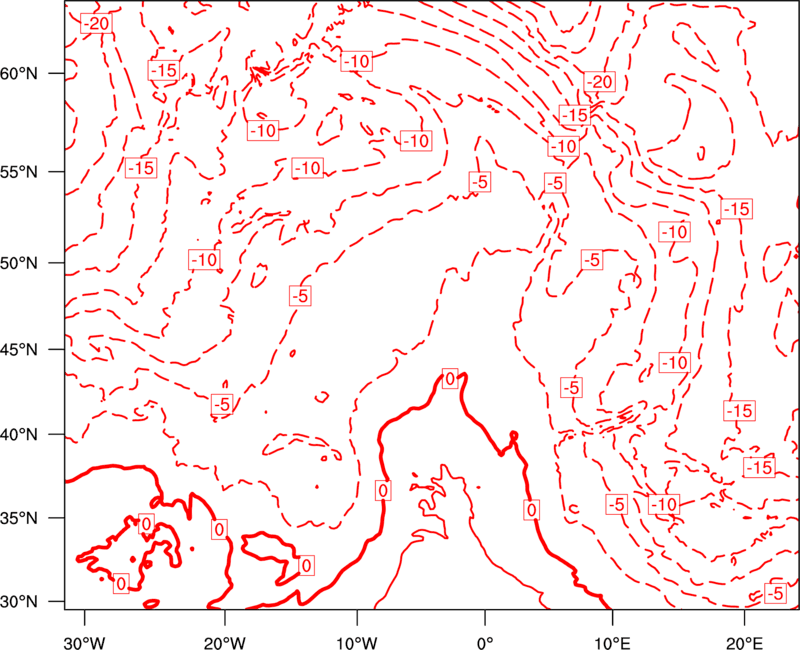The width and height of the screenshot is (800, 650).
Task: Click the 20°W longitude label
Action: [x=224, y=642]
